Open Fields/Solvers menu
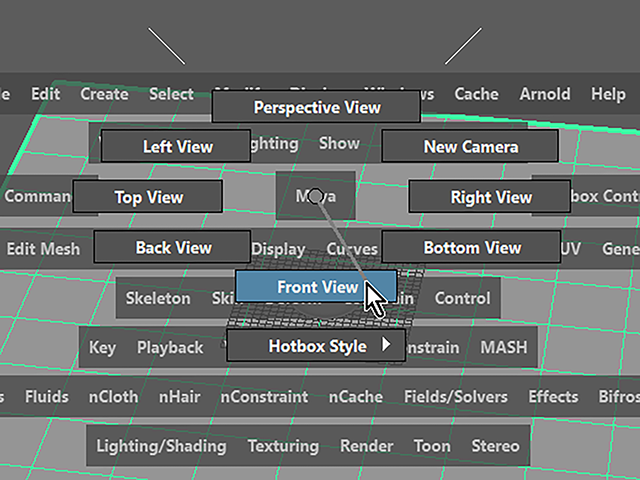Image resolution: width=640 pixels, height=480 pixels. click(x=455, y=397)
